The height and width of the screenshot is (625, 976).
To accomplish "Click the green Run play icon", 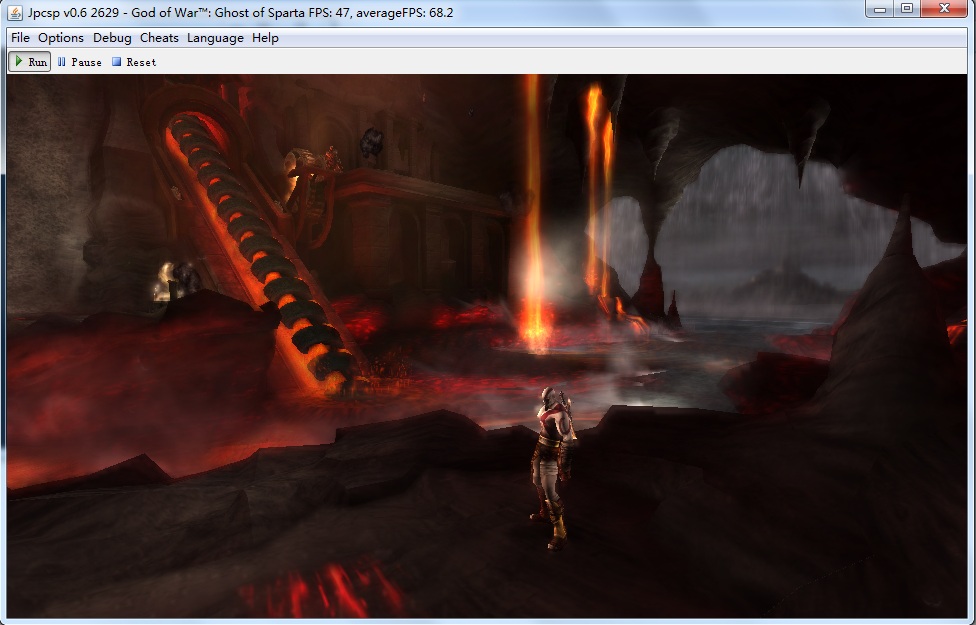I will pyautogui.click(x=19, y=62).
